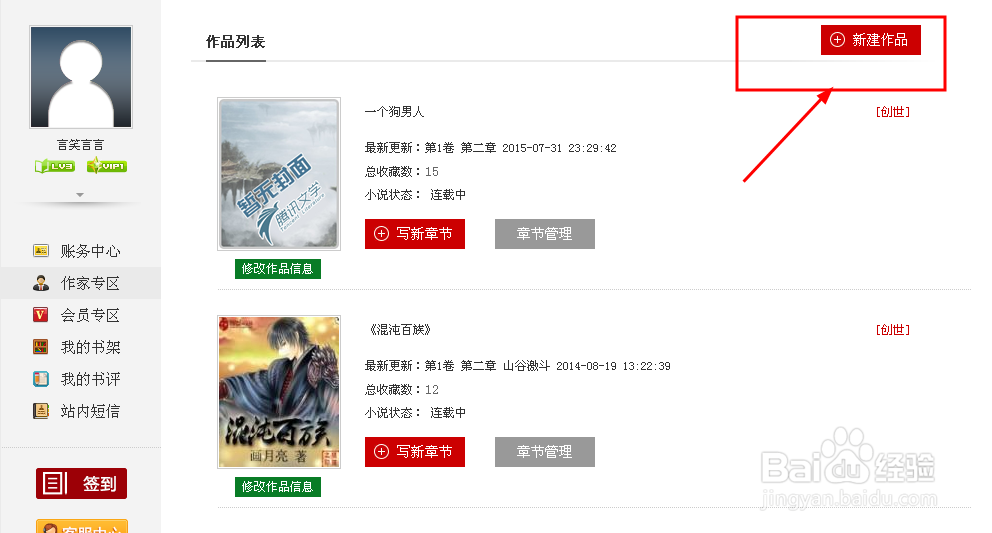The width and height of the screenshot is (992, 533).
Task: Click the user avatar picture
Action: click(x=81, y=77)
